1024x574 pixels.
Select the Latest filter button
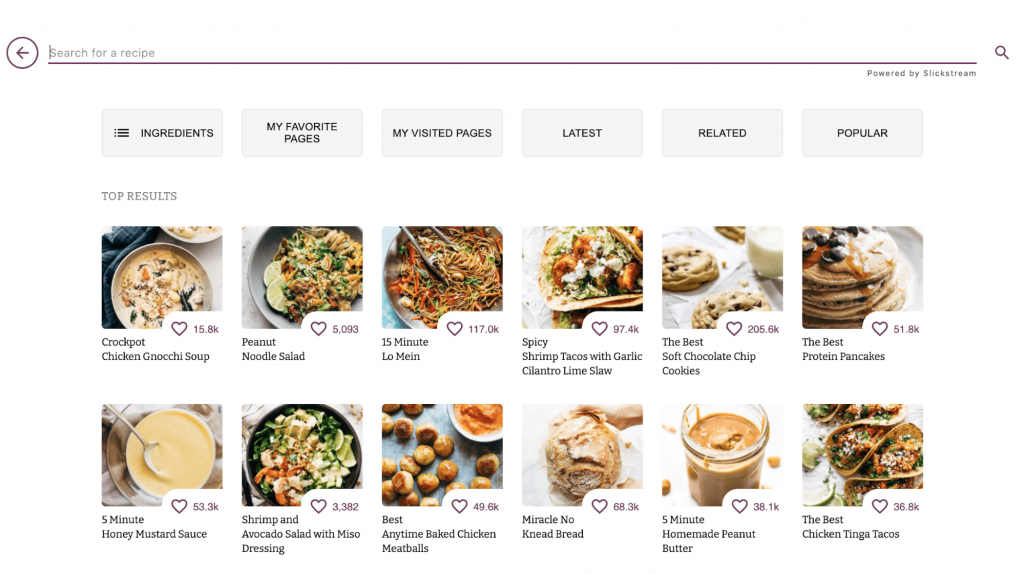pos(582,133)
